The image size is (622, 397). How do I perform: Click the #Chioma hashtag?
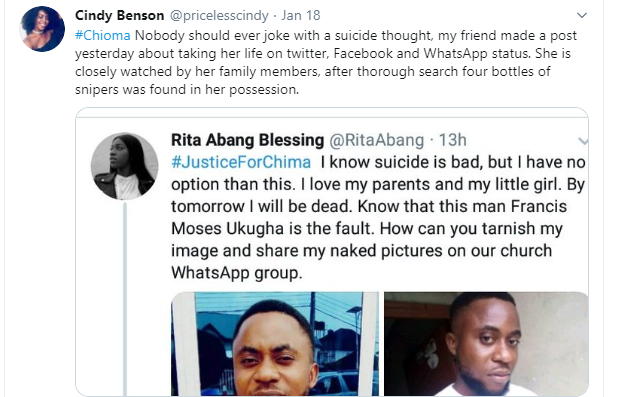click(102, 35)
